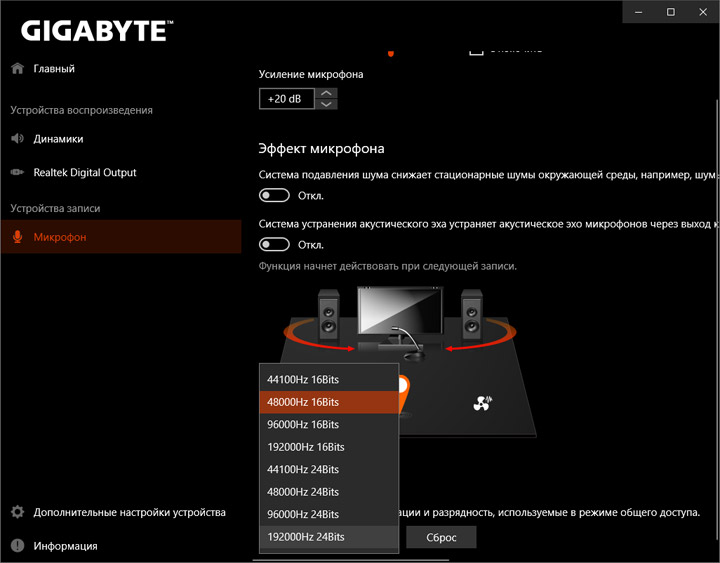Viewport: 720px width, 563px height.
Task: Choose 48000Hz 16Bits format
Action: click(x=329, y=402)
